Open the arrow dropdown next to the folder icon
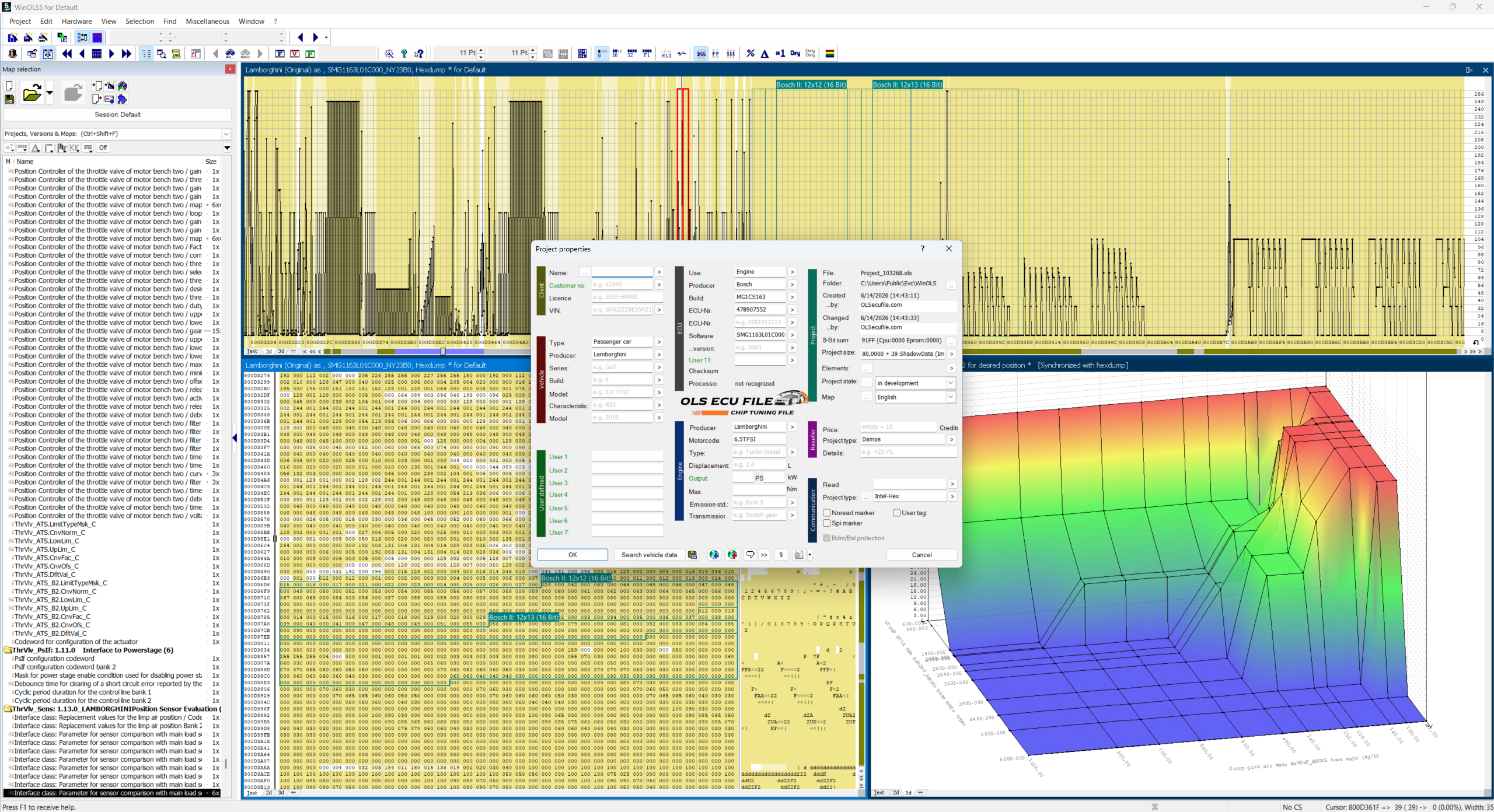The height and width of the screenshot is (812, 1494). pos(50,93)
